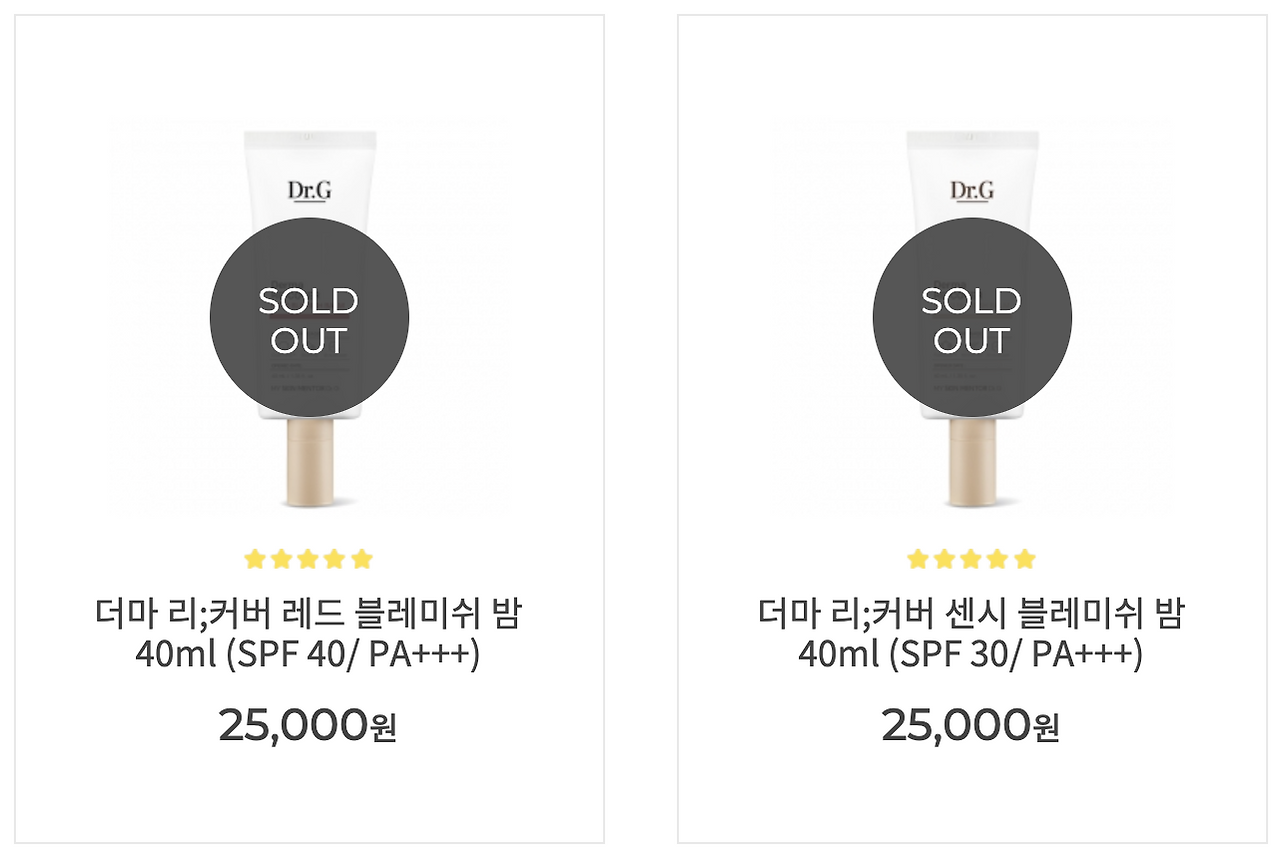Viewport: 1280px width, 854px height.
Task: Click the 40ml (SPF 40/ PA+++) text line
Action: pos(308,655)
